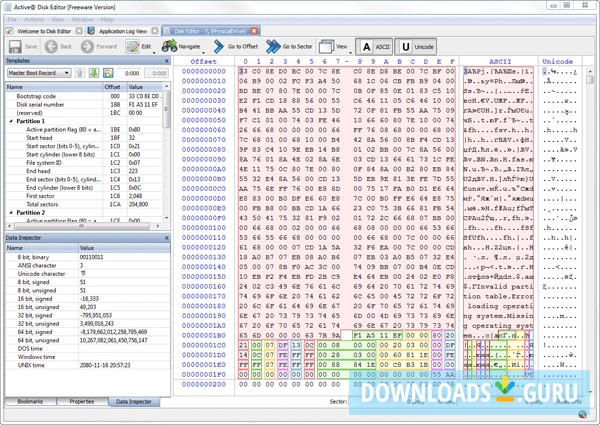600x425 pixels.
Task: Switch to the Bookmarks bottom tab
Action: (29, 401)
